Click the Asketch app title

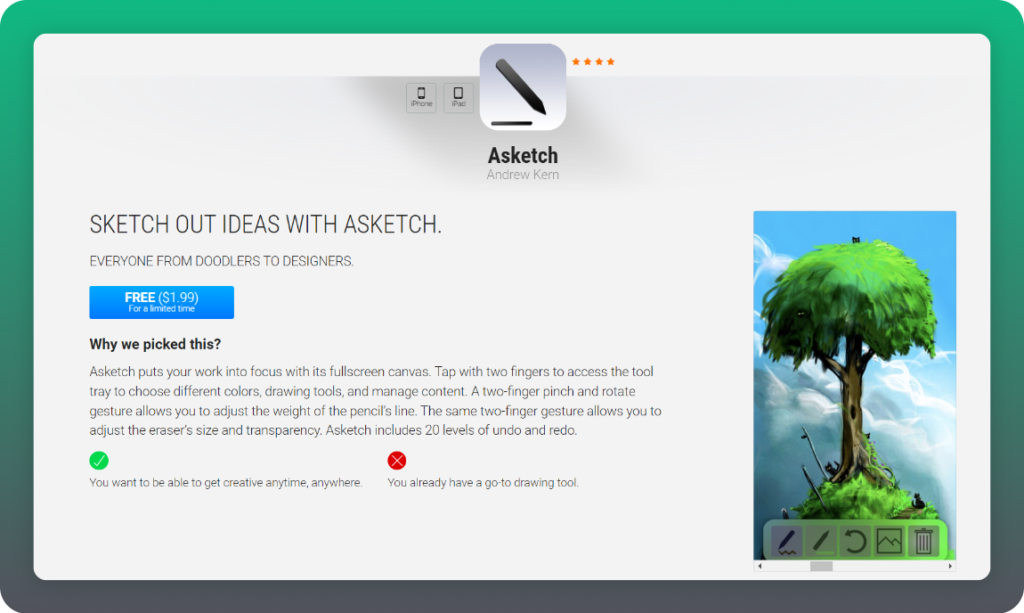click(x=522, y=155)
